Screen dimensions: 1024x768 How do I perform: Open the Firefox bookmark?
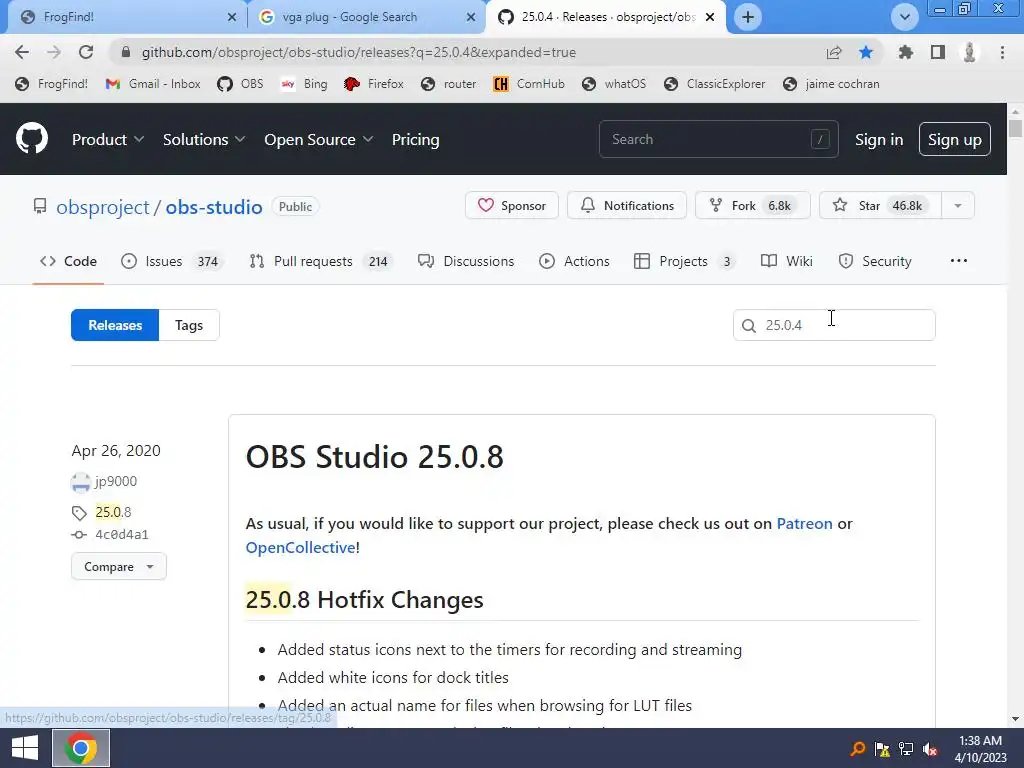tap(374, 84)
